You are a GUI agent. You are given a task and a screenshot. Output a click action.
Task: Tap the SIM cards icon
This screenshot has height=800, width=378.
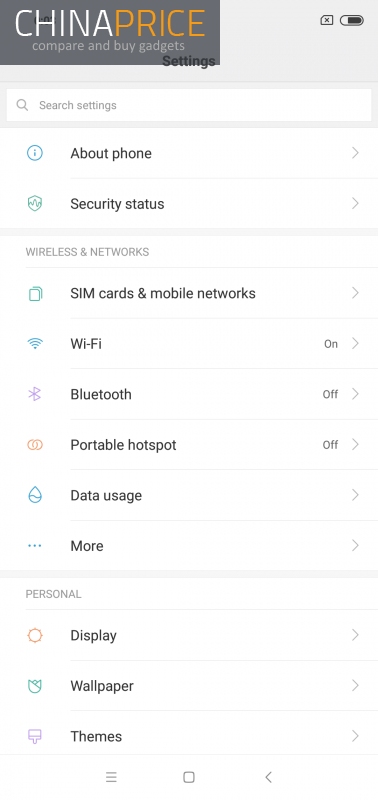(x=35, y=293)
